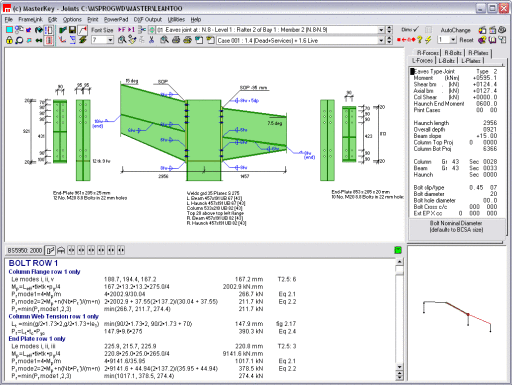Click the first double-arrow button after car icon
This screenshot has height=385, width=512.
coord(71,250)
